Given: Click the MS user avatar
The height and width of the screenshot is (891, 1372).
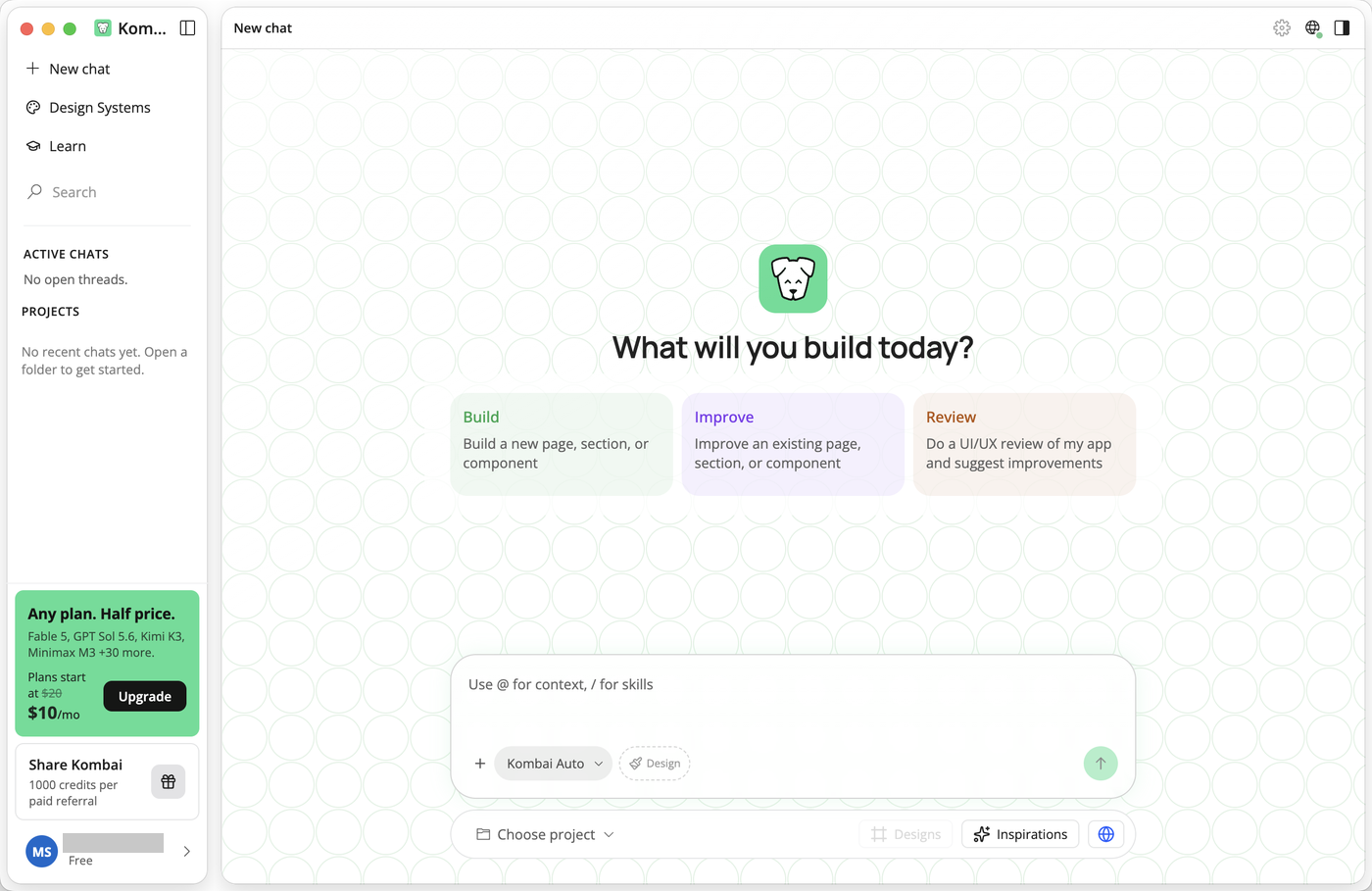Looking at the screenshot, I should 42,852.
